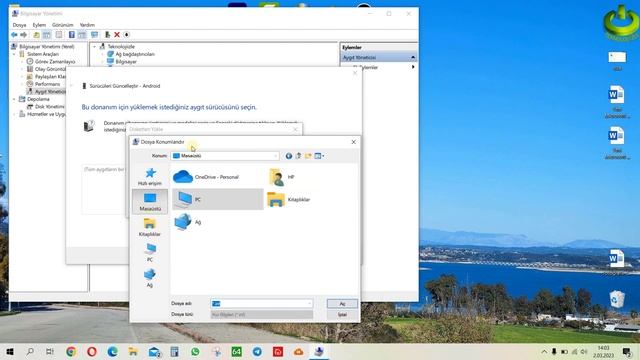Select Ağ network item in file list

click(188, 222)
